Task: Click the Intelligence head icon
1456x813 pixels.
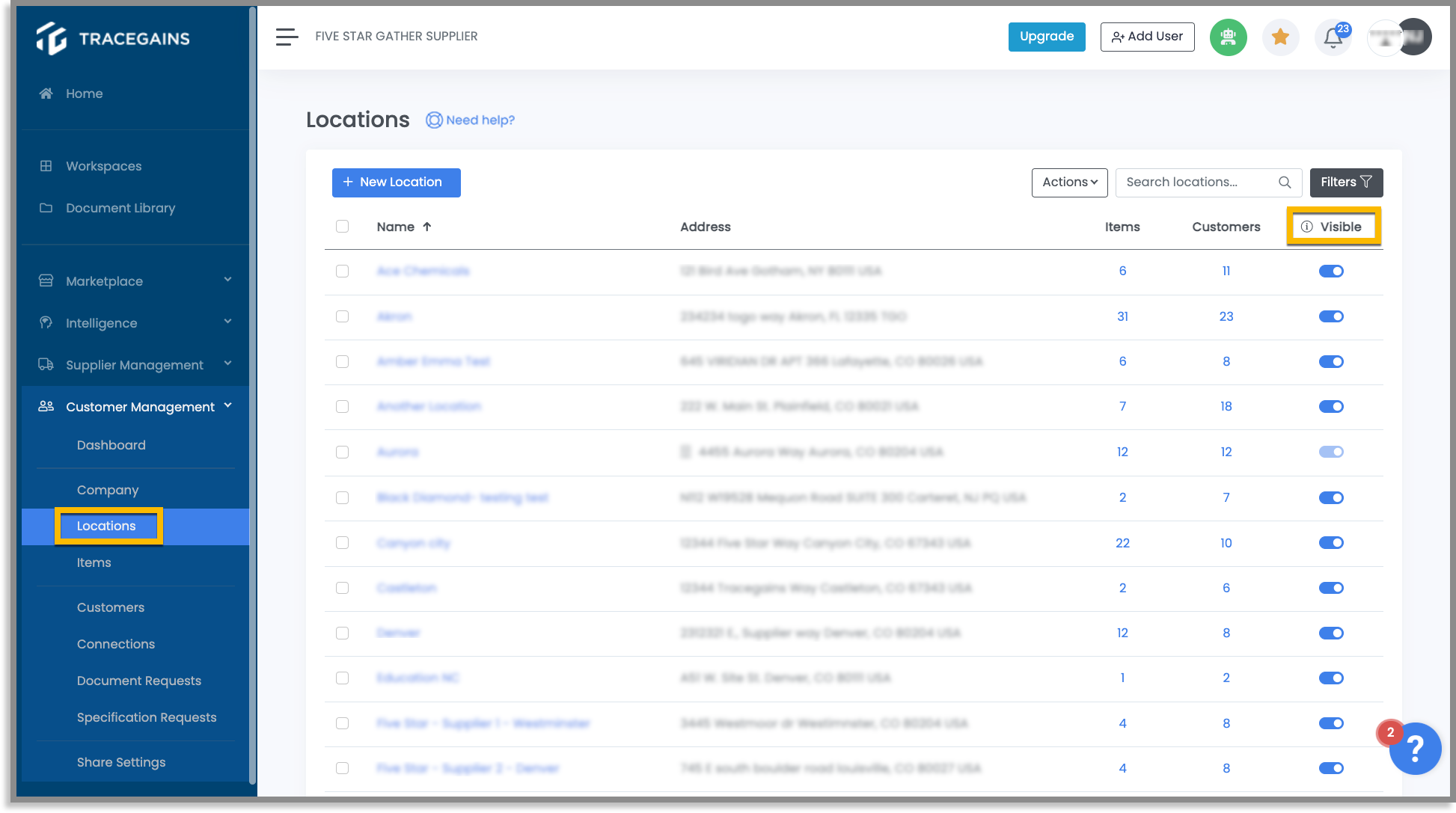Action: point(46,323)
